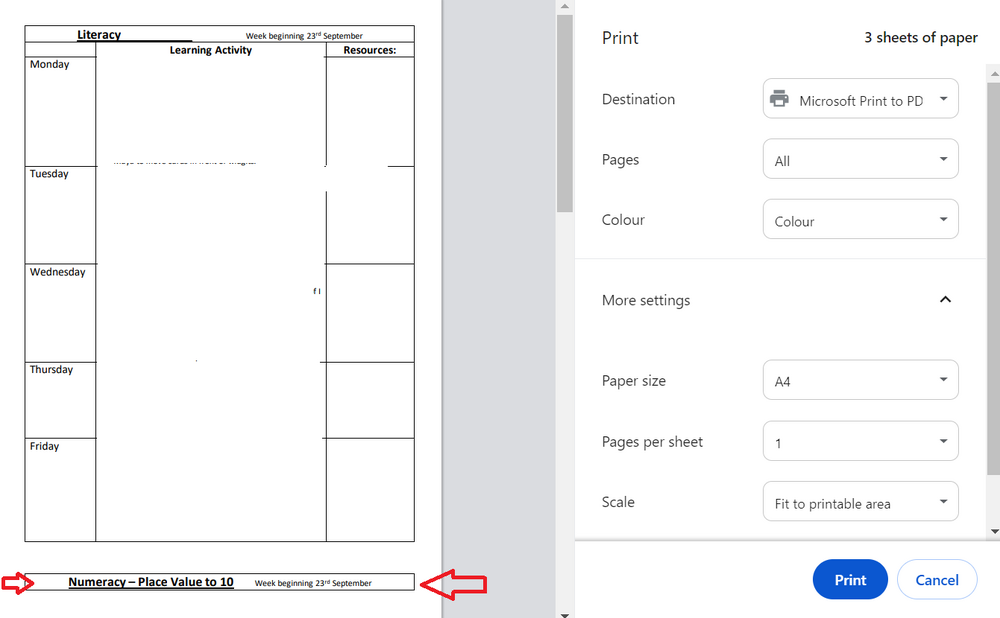This screenshot has width=1000, height=618.
Task: Open the Paper size dropdown showing A4
Action: pos(860,380)
